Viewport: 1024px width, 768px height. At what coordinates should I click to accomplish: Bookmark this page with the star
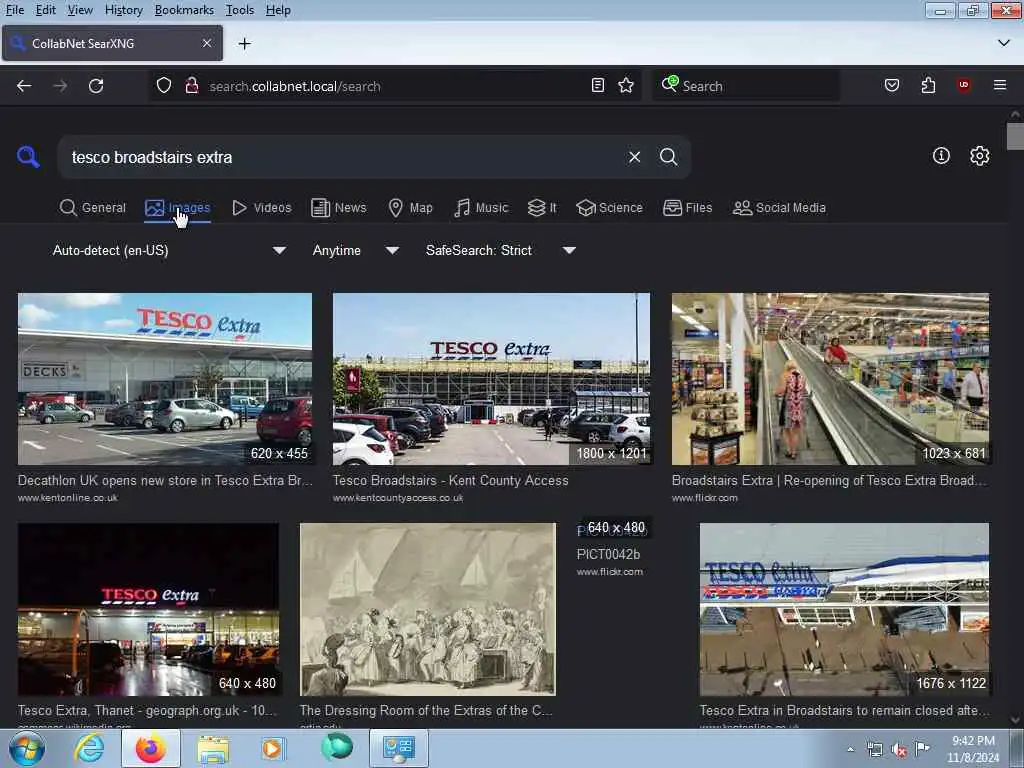(626, 86)
